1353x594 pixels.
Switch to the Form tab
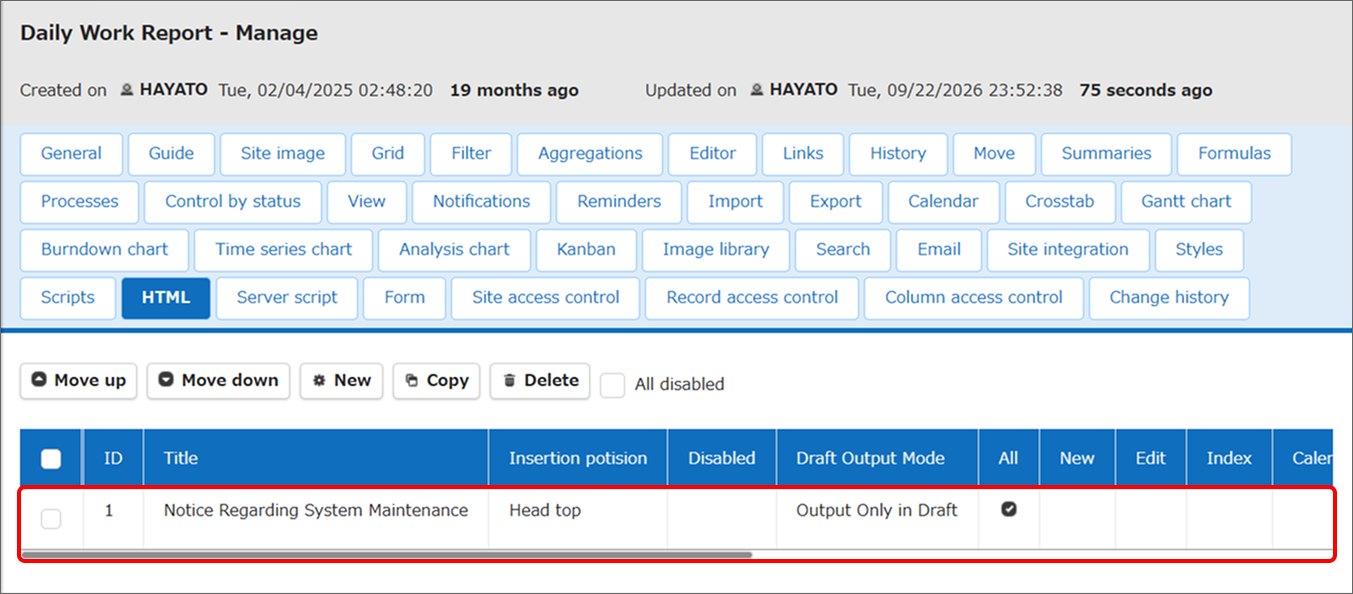(x=404, y=298)
